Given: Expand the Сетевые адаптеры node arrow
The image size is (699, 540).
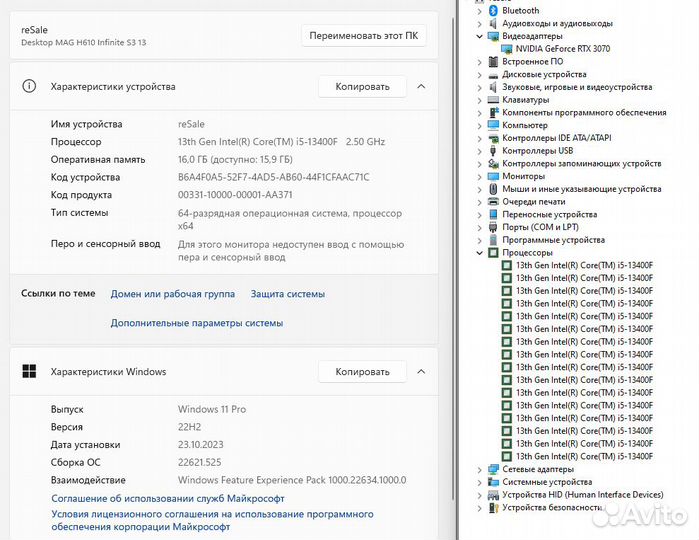Looking at the screenshot, I should coord(479,470).
